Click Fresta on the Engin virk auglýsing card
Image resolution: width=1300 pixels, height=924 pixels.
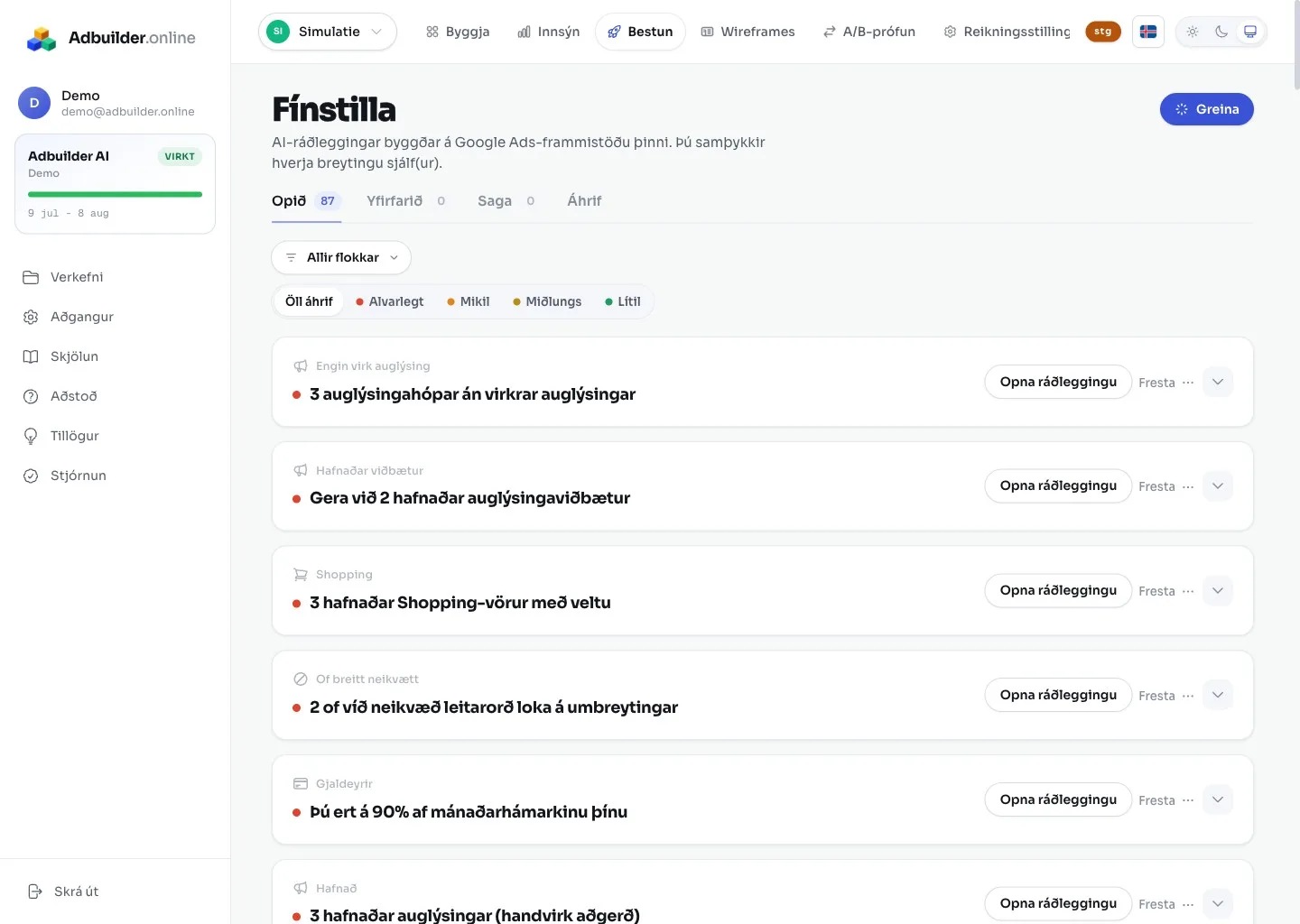[x=1156, y=383]
